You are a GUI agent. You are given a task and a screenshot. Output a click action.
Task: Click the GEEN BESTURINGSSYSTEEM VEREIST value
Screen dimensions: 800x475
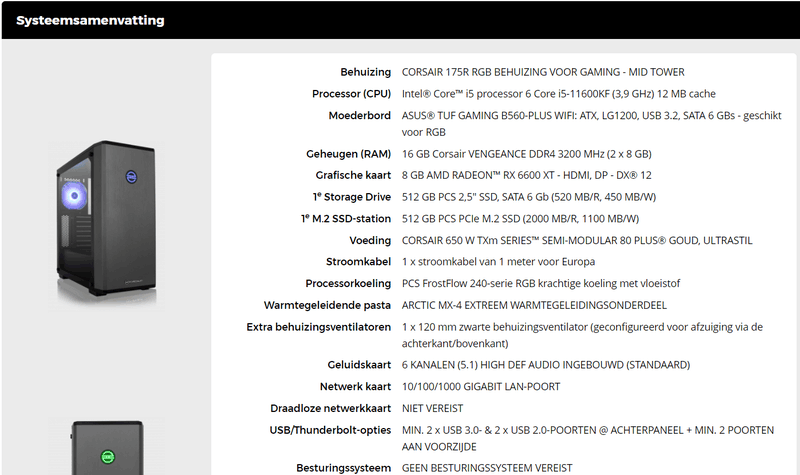point(487,468)
